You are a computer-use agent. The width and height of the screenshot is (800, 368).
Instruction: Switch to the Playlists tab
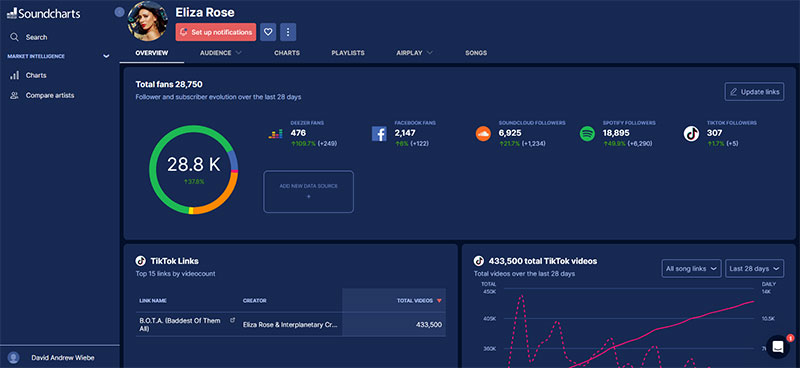point(348,53)
